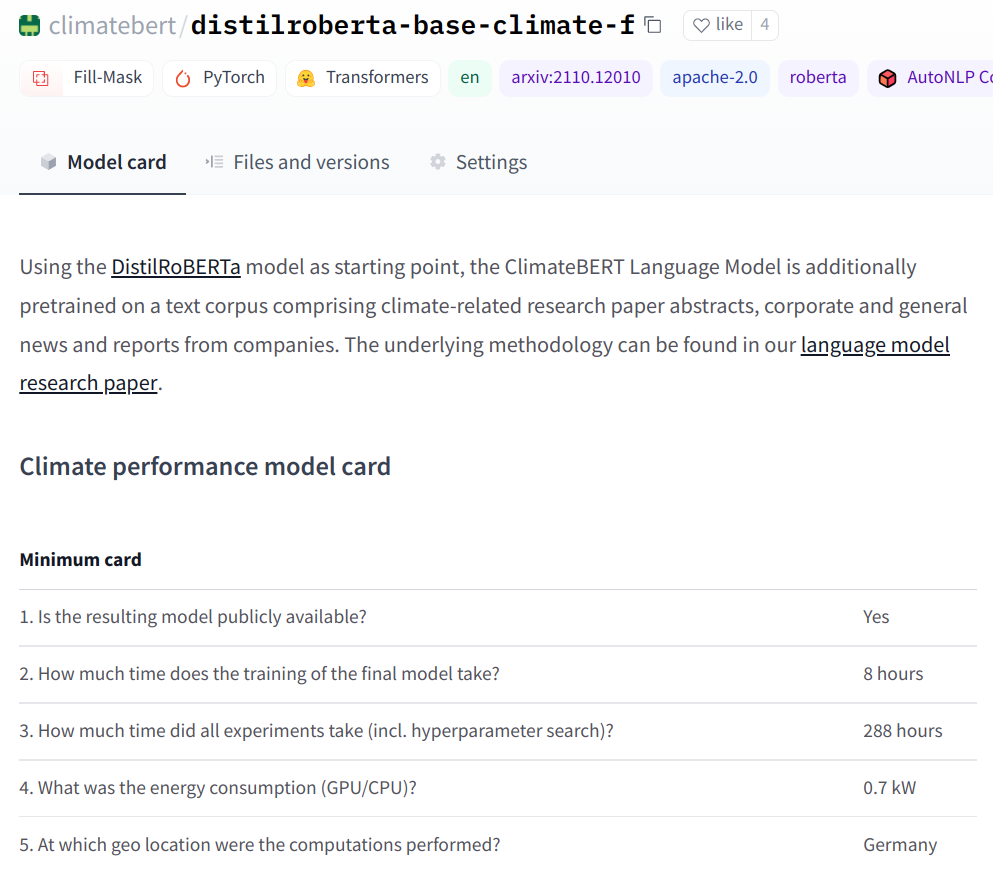The height and width of the screenshot is (896, 993).
Task: Click the en language tag
Action: [470, 78]
